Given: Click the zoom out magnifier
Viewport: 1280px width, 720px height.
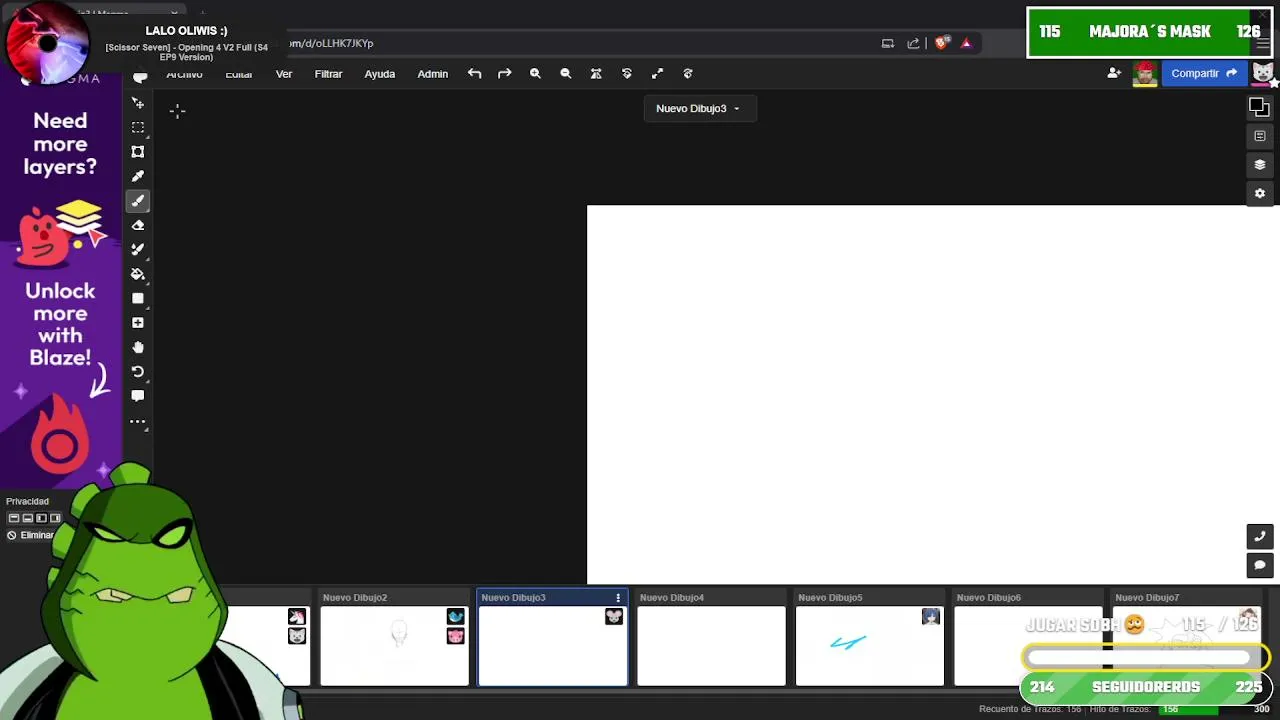Looking at the screenshot, I should pyautogui.click(x=566, y=74).
